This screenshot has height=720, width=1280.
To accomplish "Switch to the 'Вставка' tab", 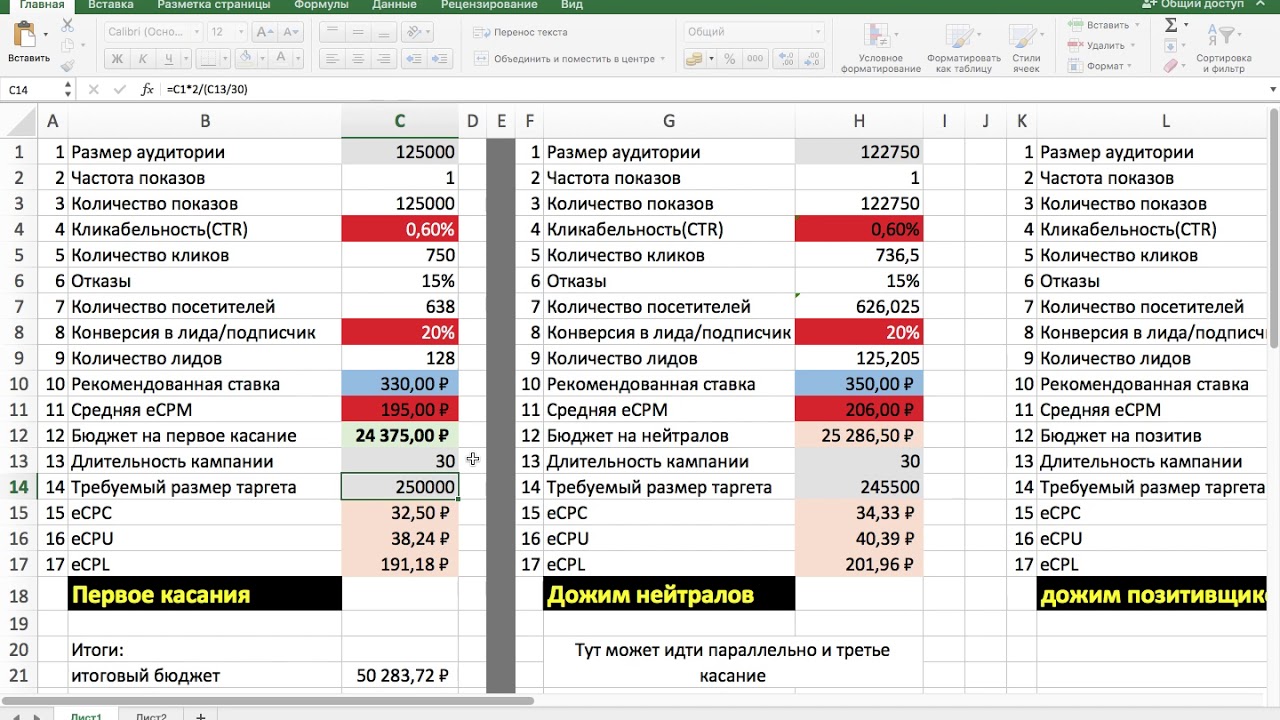I will [x=111, y=5].
